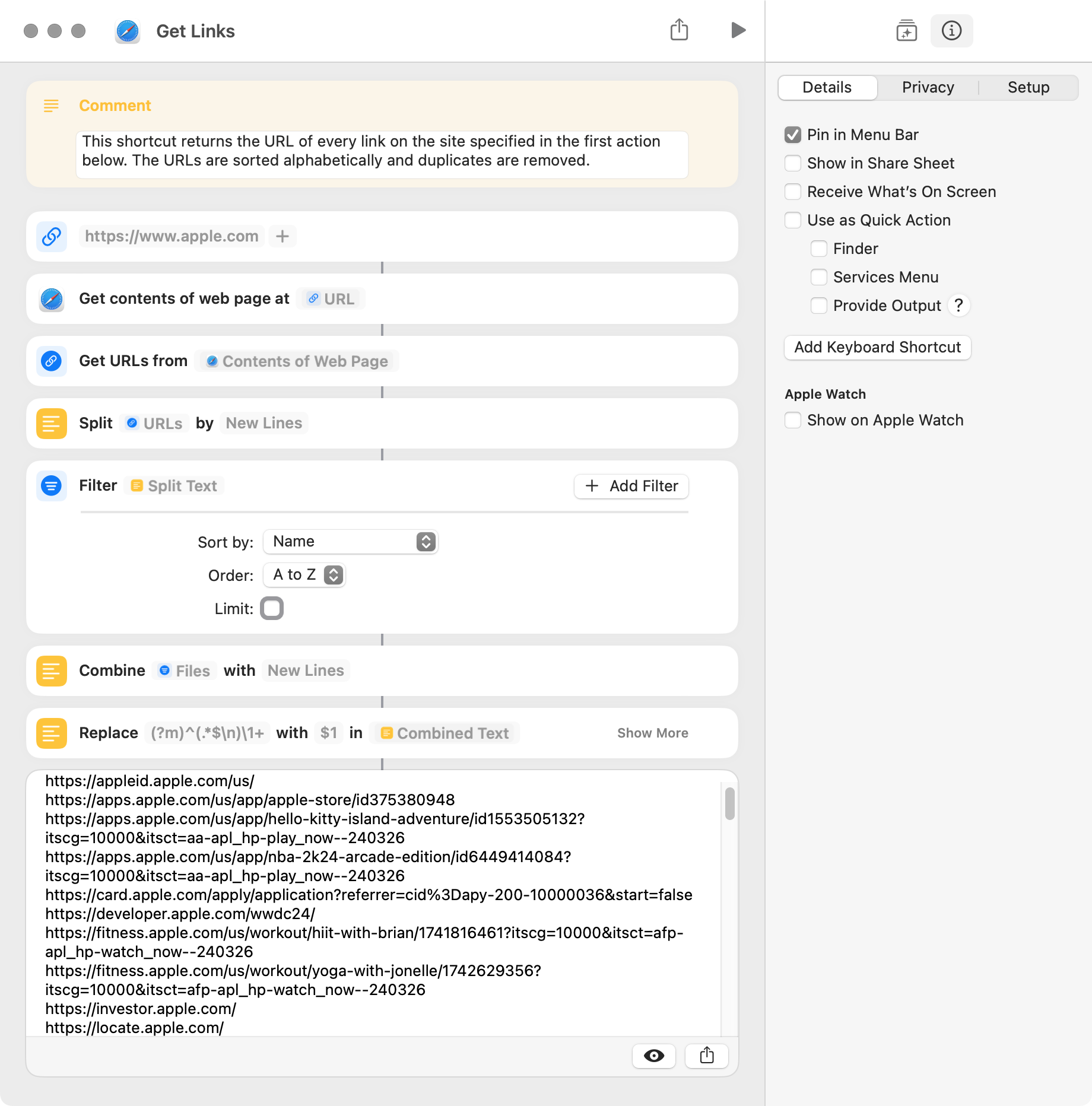Click the Add Filter button
This screenshot has width=1092, height=1106.
(631, 486)
